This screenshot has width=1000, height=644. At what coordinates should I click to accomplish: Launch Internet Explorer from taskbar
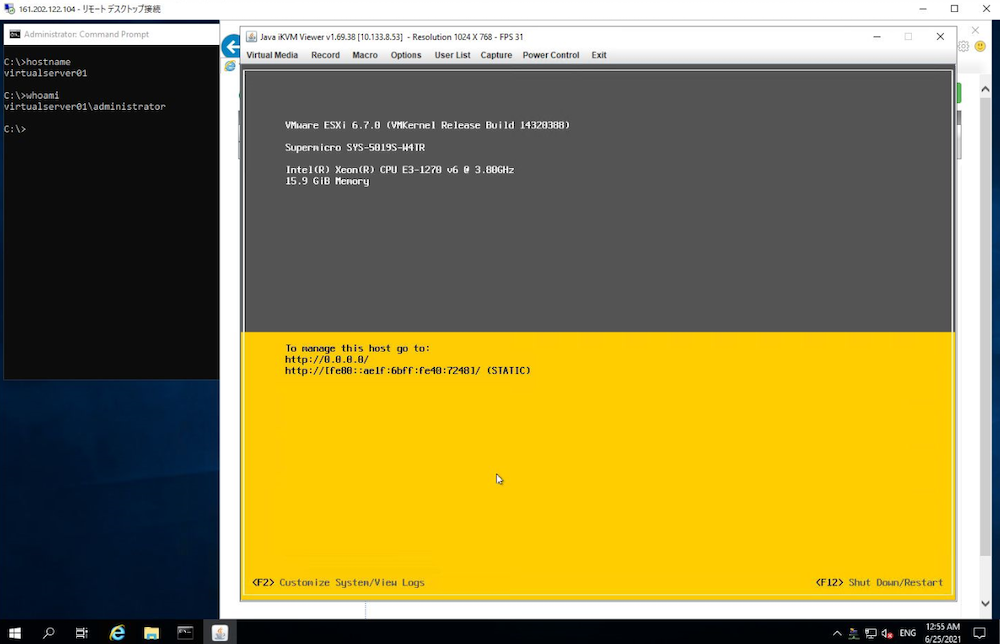(x=117, y=633)
